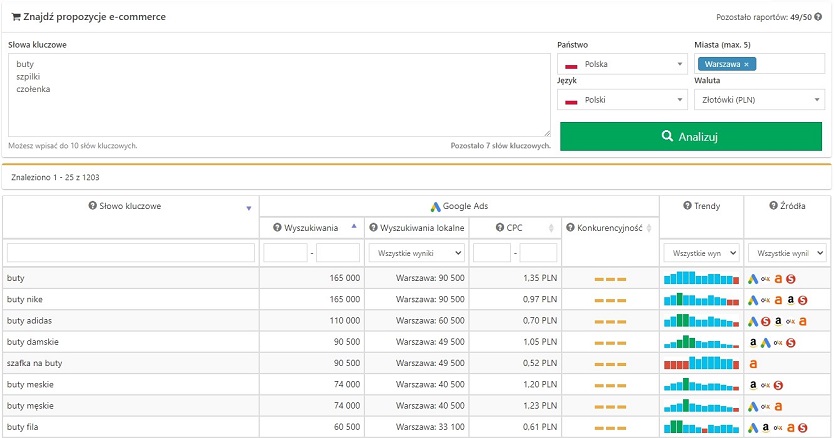834x438 pixels.
Task: Click the help icon beside Konkurencyjność
Action: (x=570, y=228)
